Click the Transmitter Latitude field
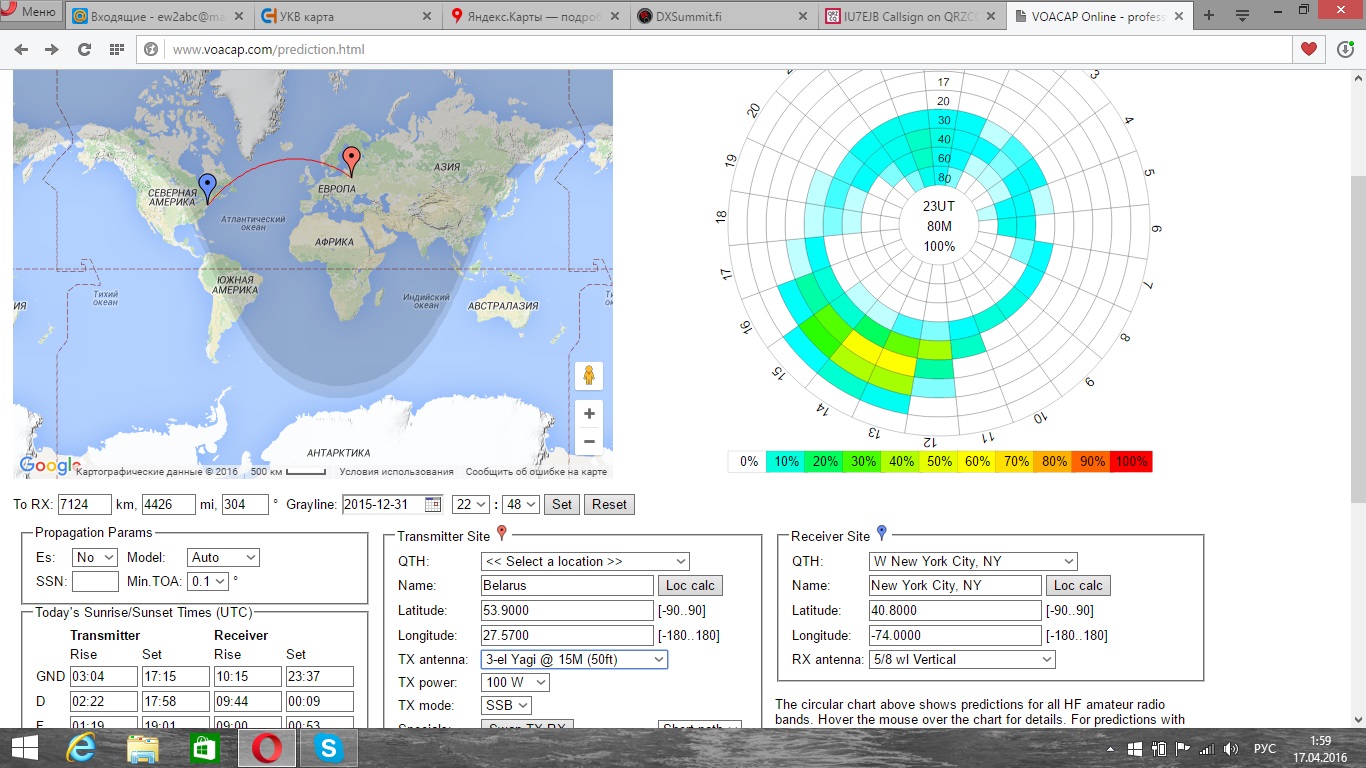The image size is (1366, 768). (x=567, y=610)
